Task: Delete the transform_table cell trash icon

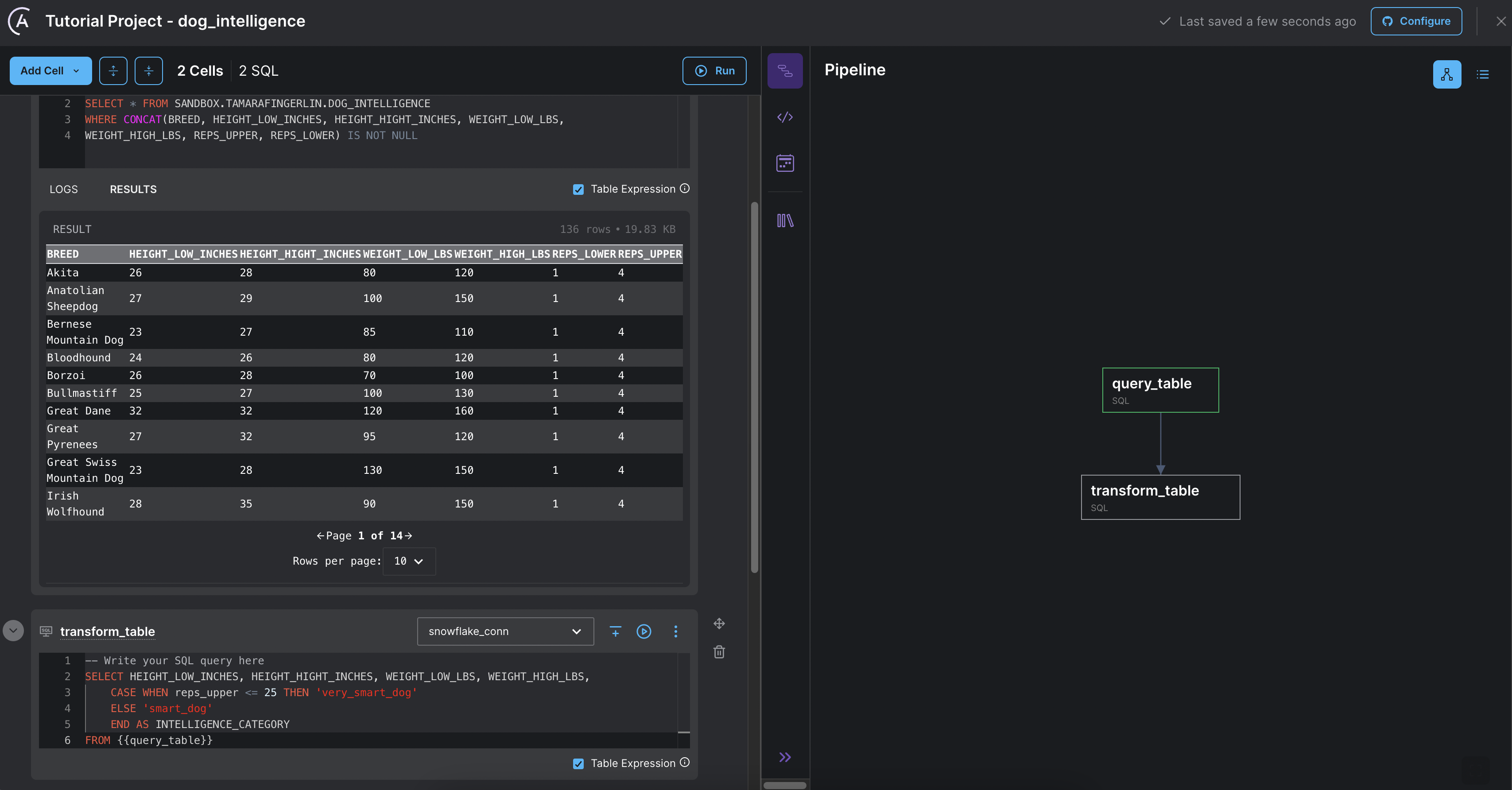Action: (719, 652)
